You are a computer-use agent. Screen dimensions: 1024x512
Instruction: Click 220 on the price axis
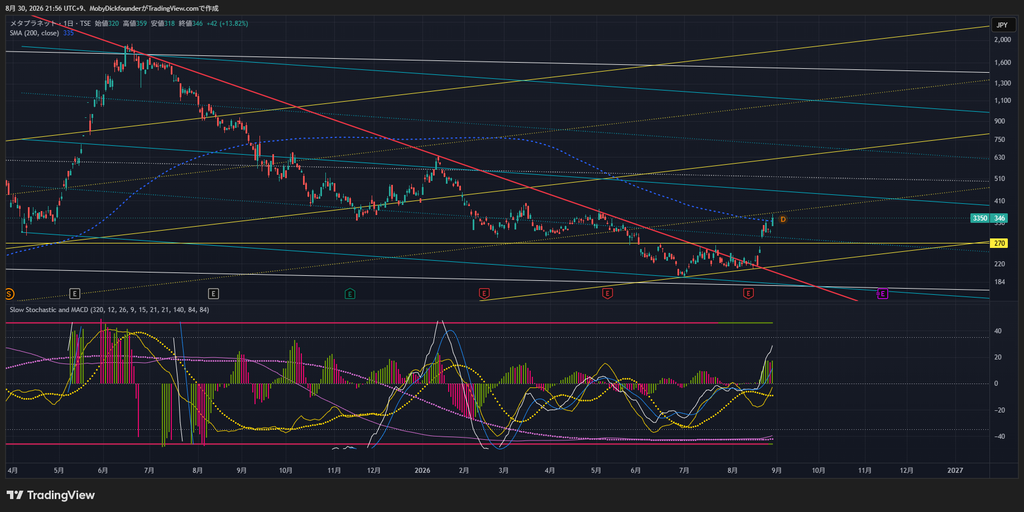click(1000, 264)
